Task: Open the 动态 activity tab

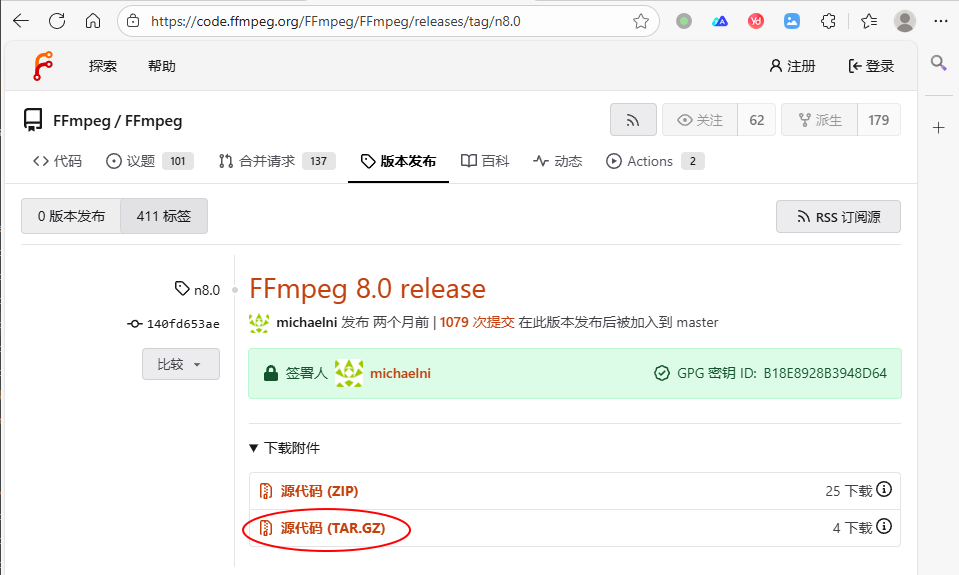Action: (557, 161)
